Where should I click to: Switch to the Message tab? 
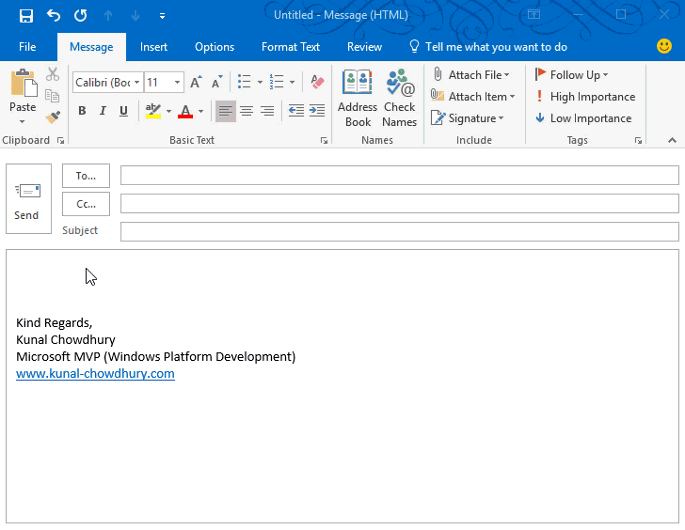91,47
